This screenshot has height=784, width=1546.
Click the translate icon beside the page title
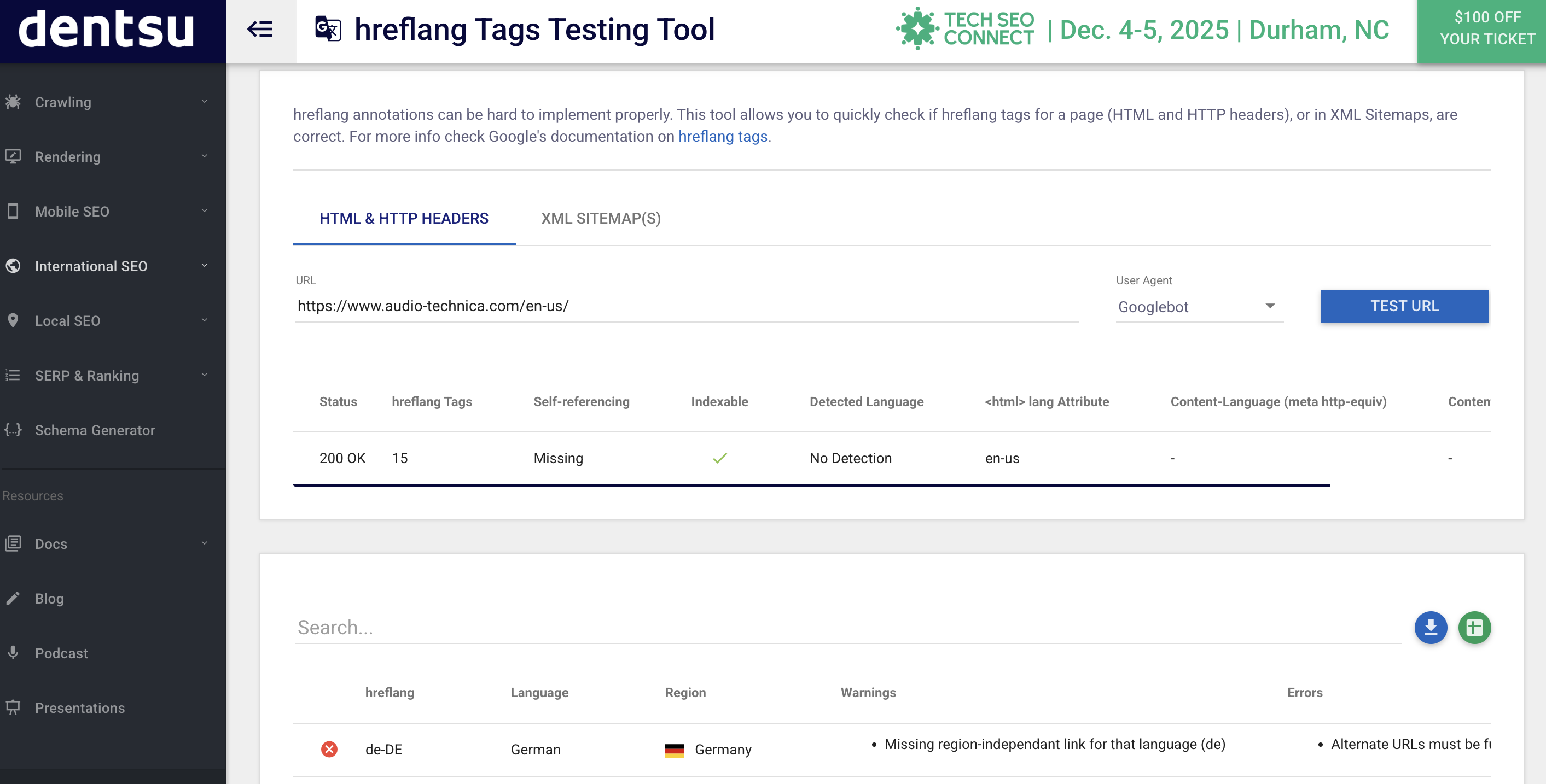(x=328, y=29)
